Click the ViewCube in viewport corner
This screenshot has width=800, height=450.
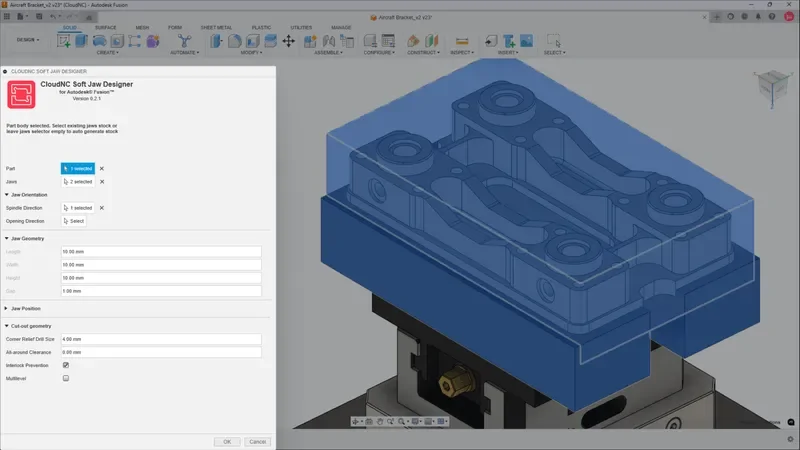tap(772, 88)
